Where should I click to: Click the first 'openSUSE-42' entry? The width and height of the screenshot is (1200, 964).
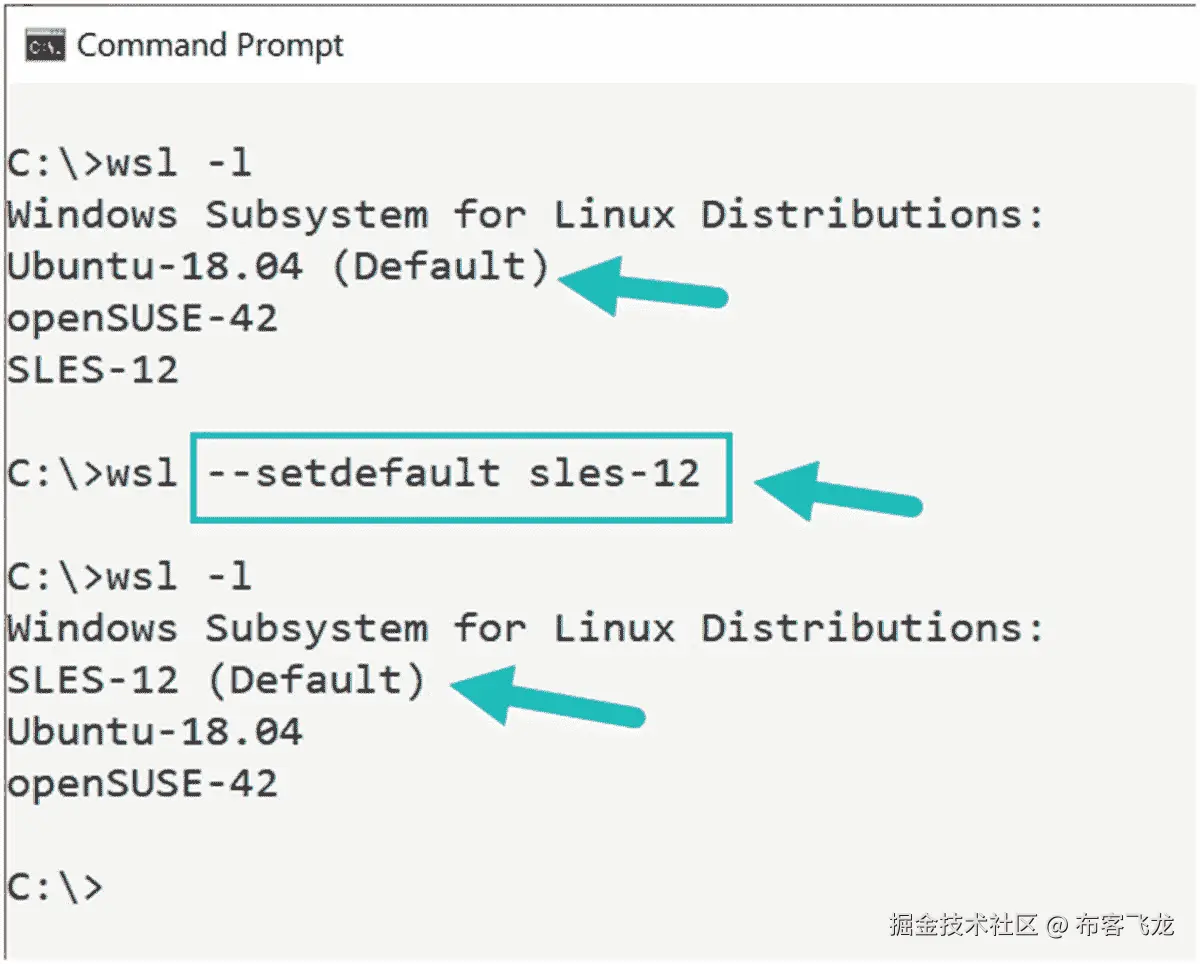point(142,319)
